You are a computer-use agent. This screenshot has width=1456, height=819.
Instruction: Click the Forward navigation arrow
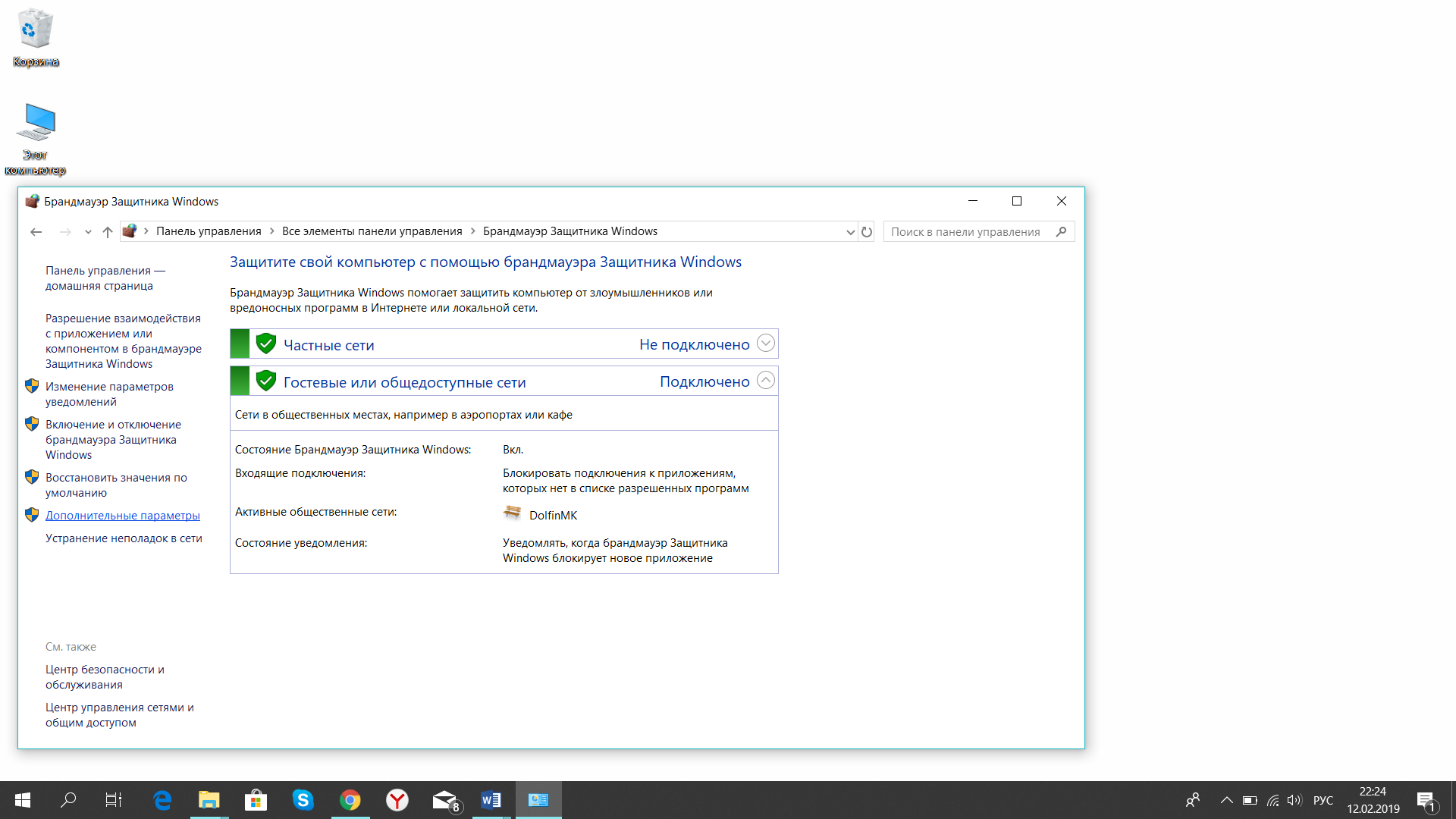pos(65,232)
